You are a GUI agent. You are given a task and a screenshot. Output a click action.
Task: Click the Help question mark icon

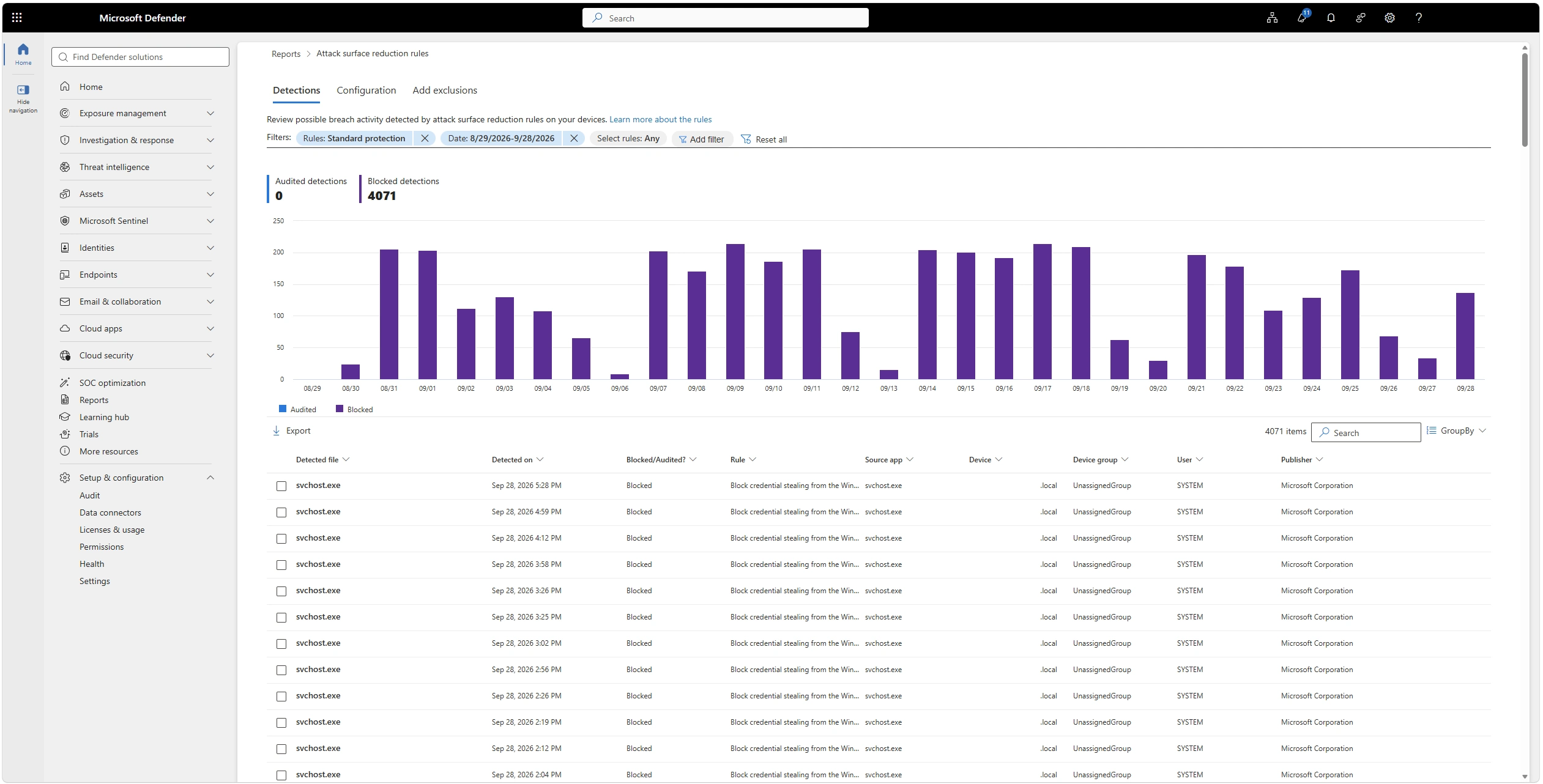[1418, 18]
